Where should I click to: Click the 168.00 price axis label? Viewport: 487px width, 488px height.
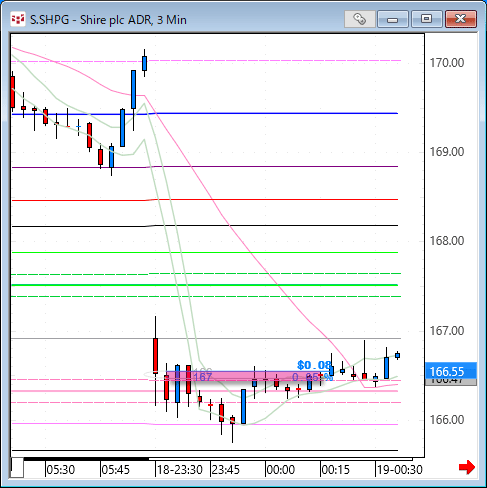point(447,241)
